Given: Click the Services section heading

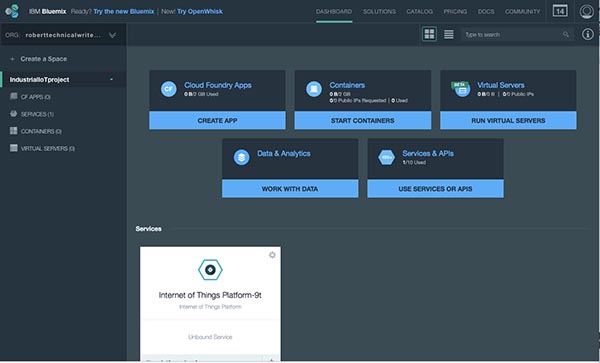Looking at the screenshot, I should click(148, 229).
